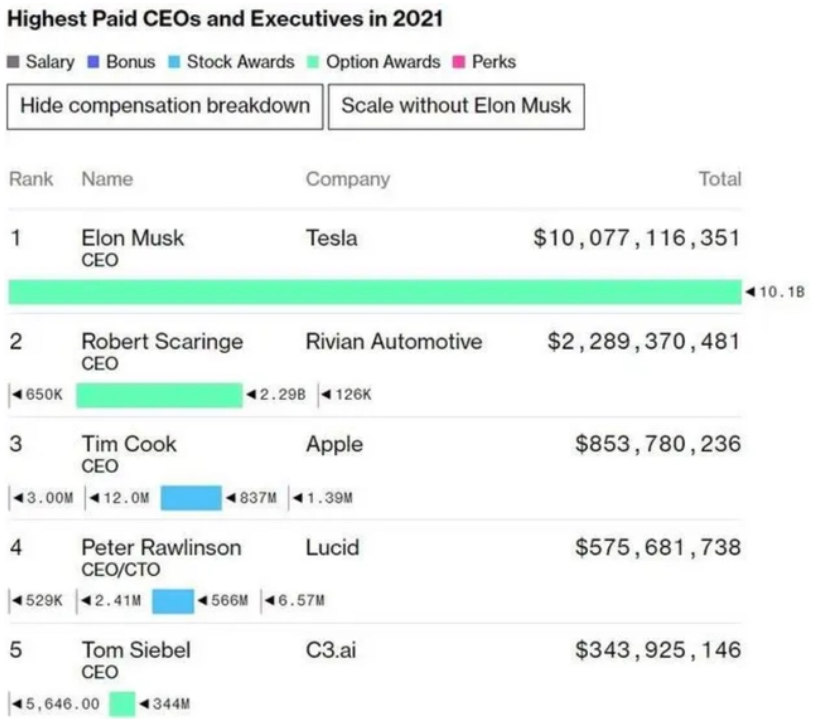Click the pink Perks legend swatch
Screen dimensions: 815x728
tap(459, 62)
